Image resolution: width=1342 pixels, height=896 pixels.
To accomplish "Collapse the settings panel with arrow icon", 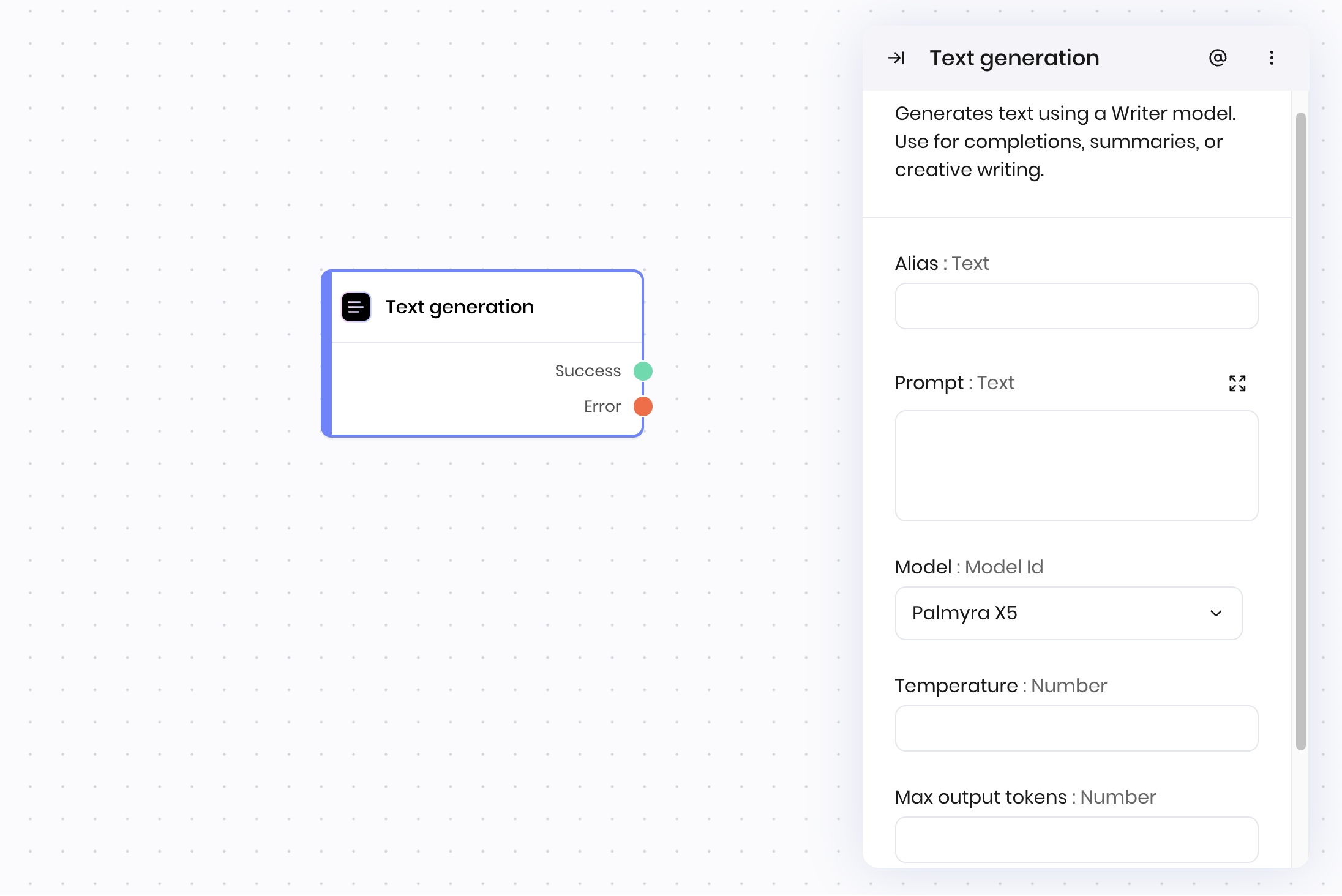I will [x=896, y=58].
